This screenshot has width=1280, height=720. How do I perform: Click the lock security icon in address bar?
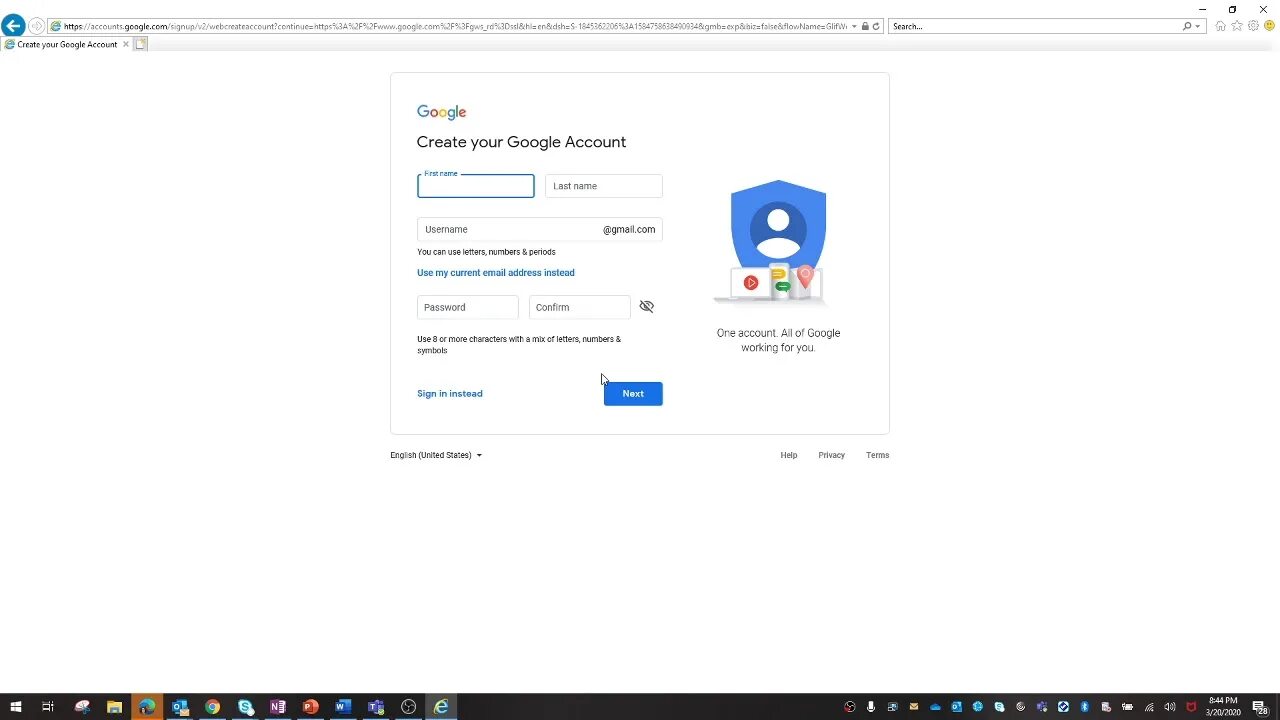point(865,26)
